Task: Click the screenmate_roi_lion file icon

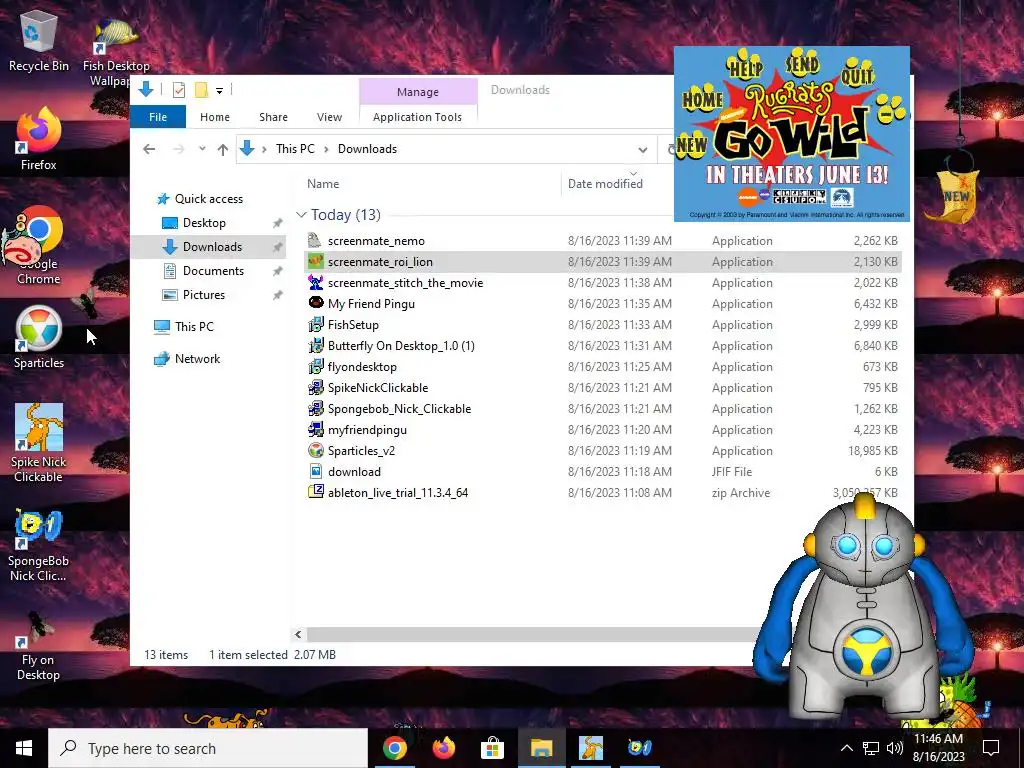Action: (x=315, y=261)
